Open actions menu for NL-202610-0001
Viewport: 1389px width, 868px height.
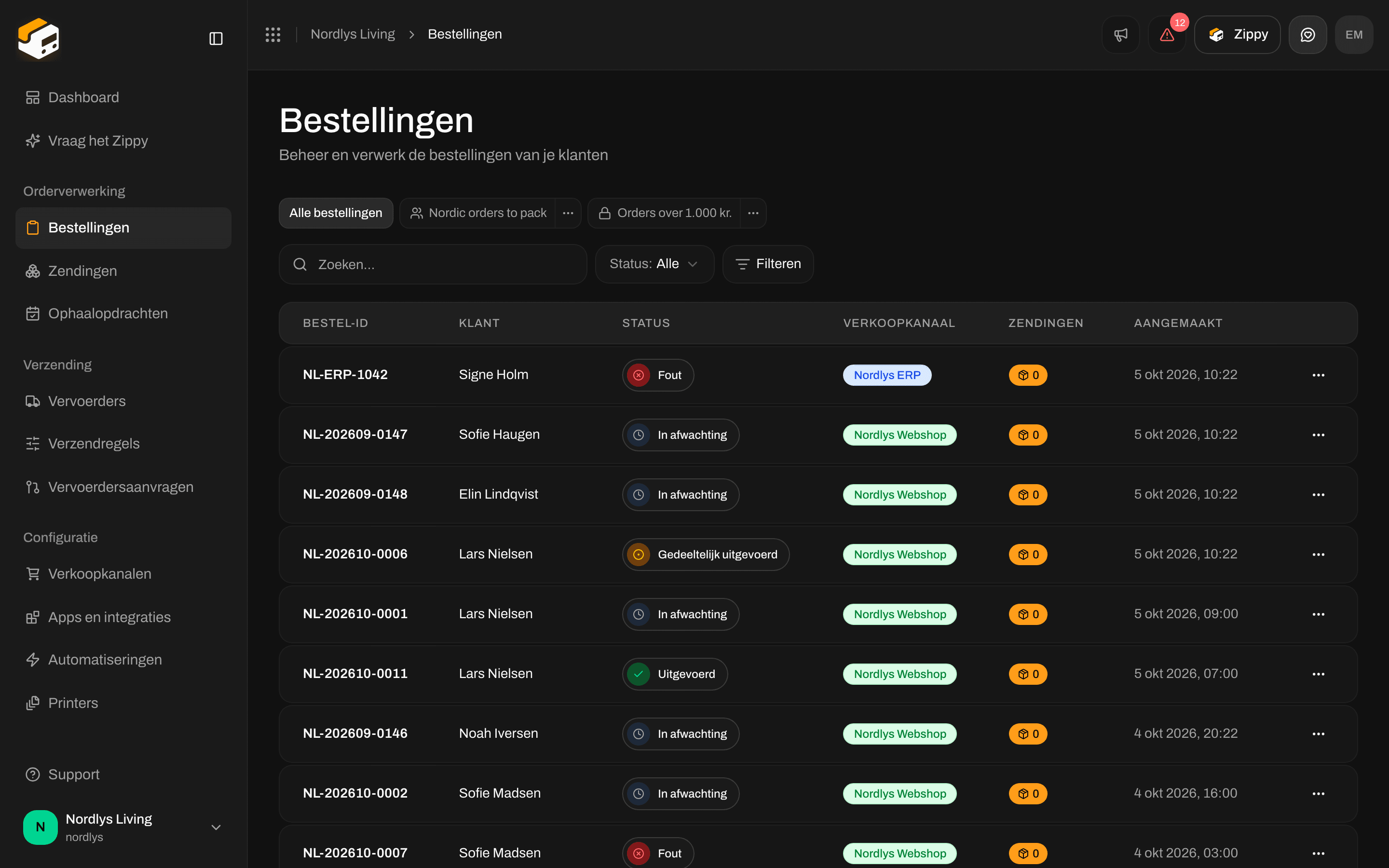point(1319,614)
